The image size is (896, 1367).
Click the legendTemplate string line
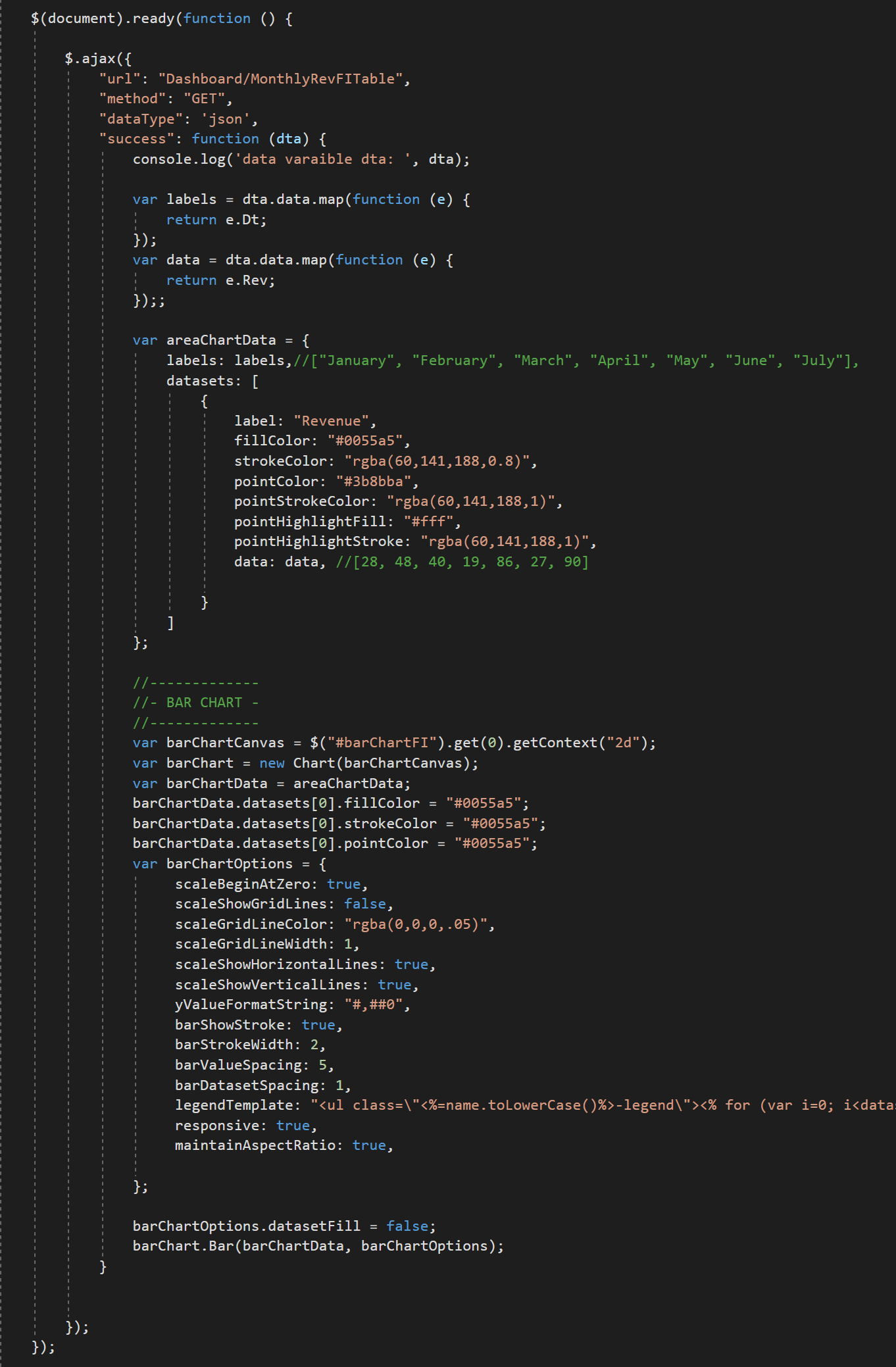(535, 1105)
